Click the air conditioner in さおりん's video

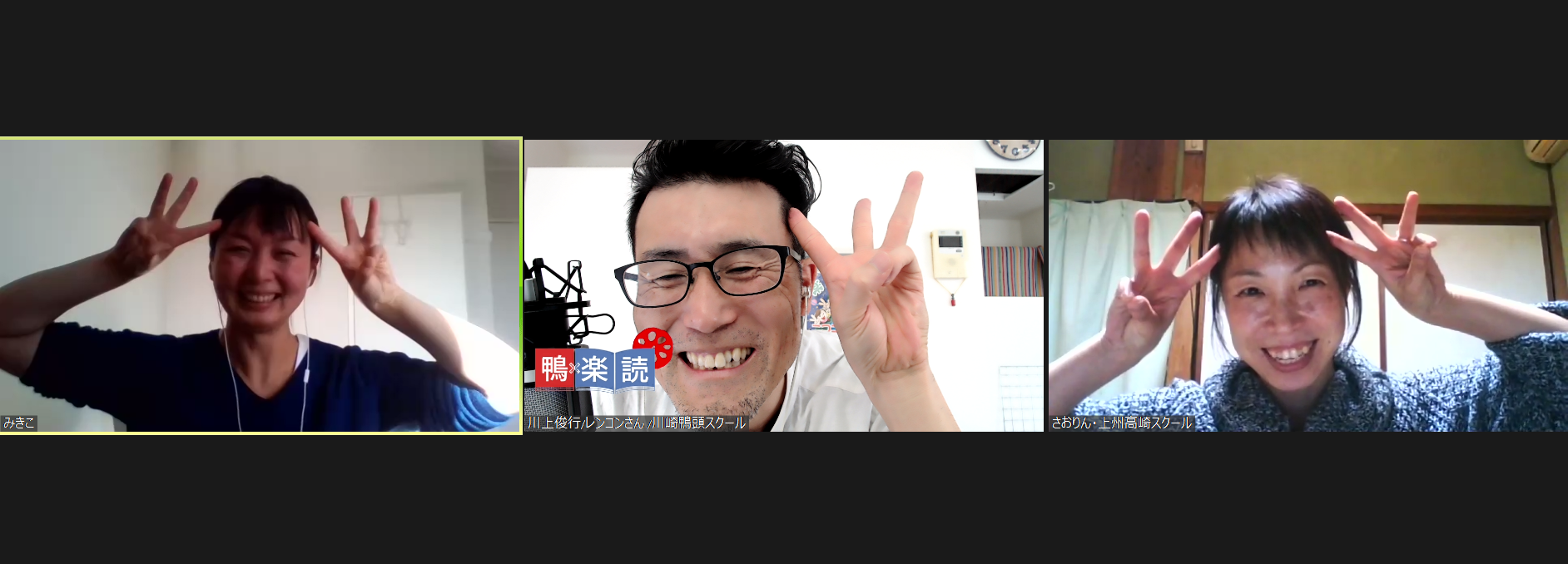[1545, 150]
